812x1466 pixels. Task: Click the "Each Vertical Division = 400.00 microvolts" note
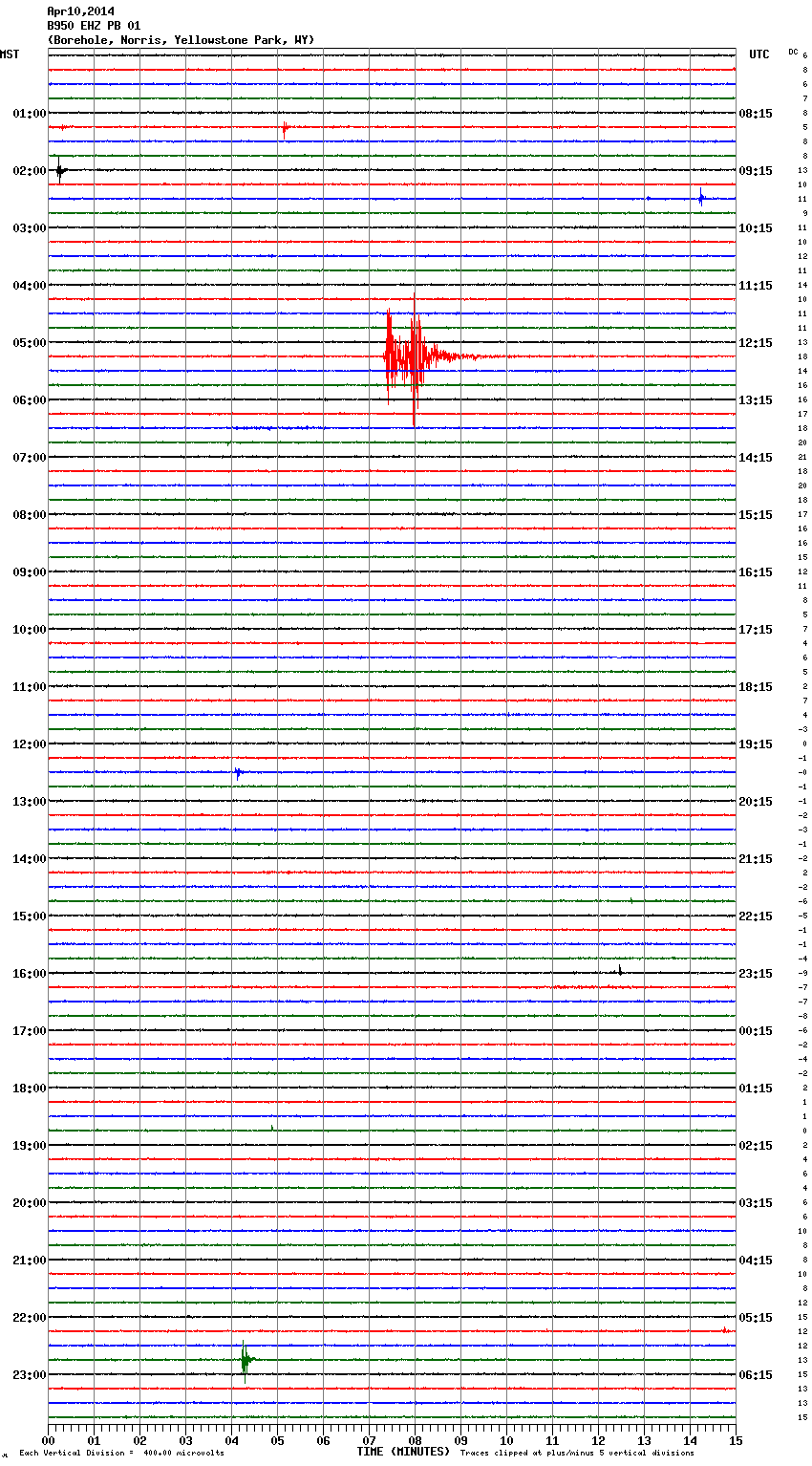(121, 1453)
